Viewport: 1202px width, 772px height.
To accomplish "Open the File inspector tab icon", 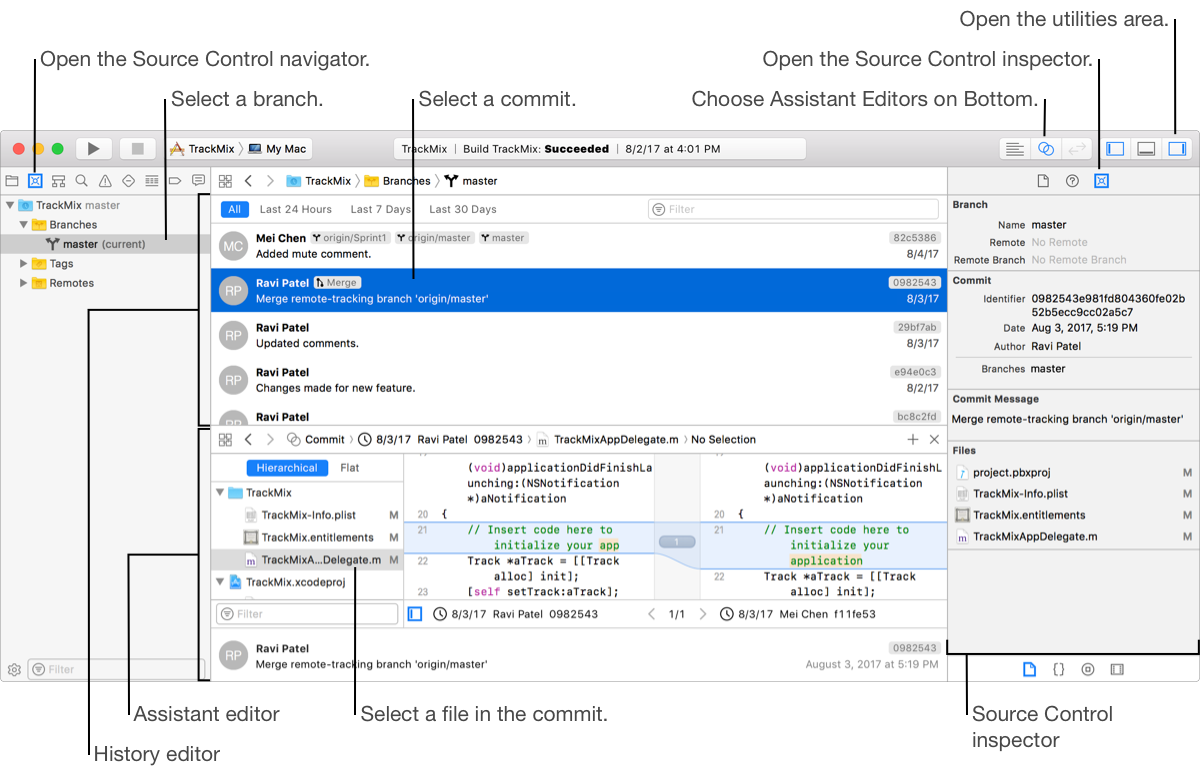I will (1042, 181).
